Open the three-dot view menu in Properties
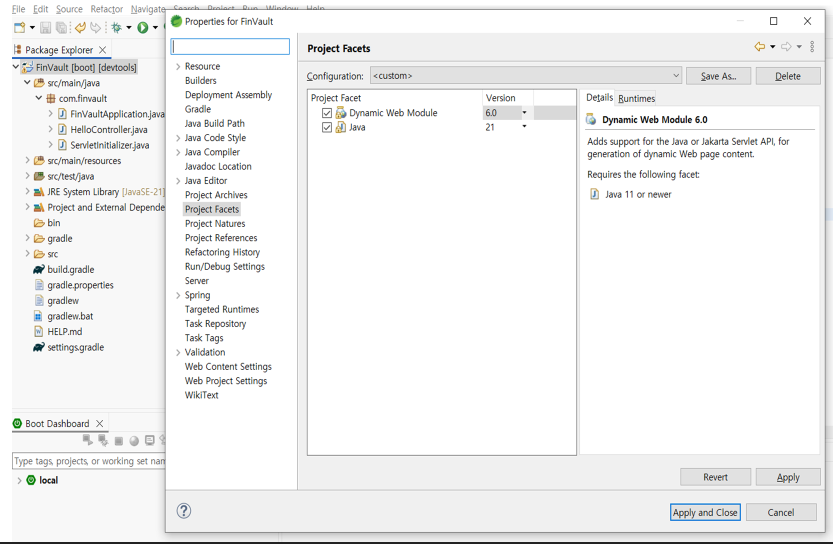 click(812, 47)
